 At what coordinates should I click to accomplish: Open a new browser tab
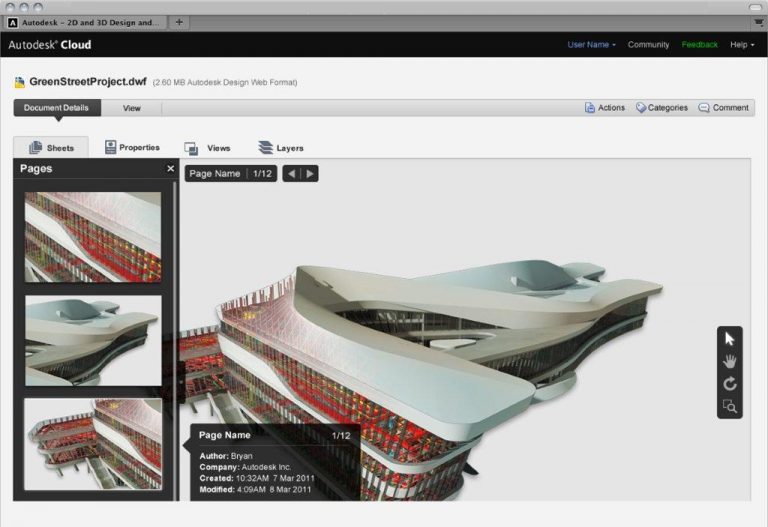pos(179,21)
